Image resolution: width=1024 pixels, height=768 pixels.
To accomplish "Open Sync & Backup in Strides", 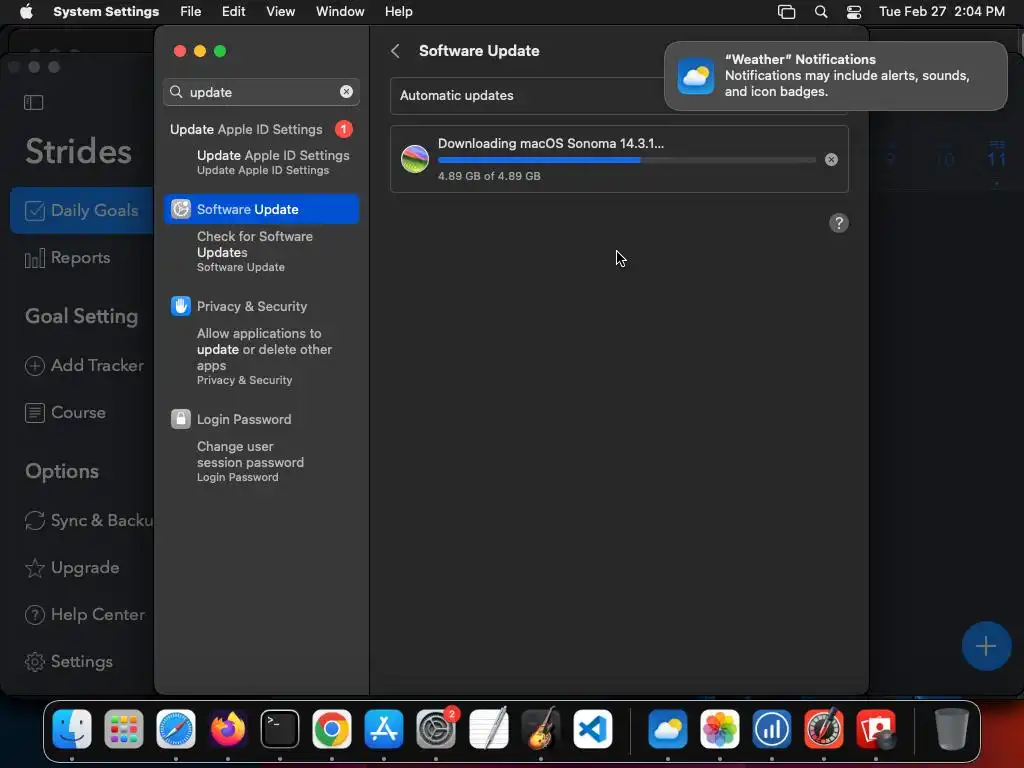I will tap(88, 520).
